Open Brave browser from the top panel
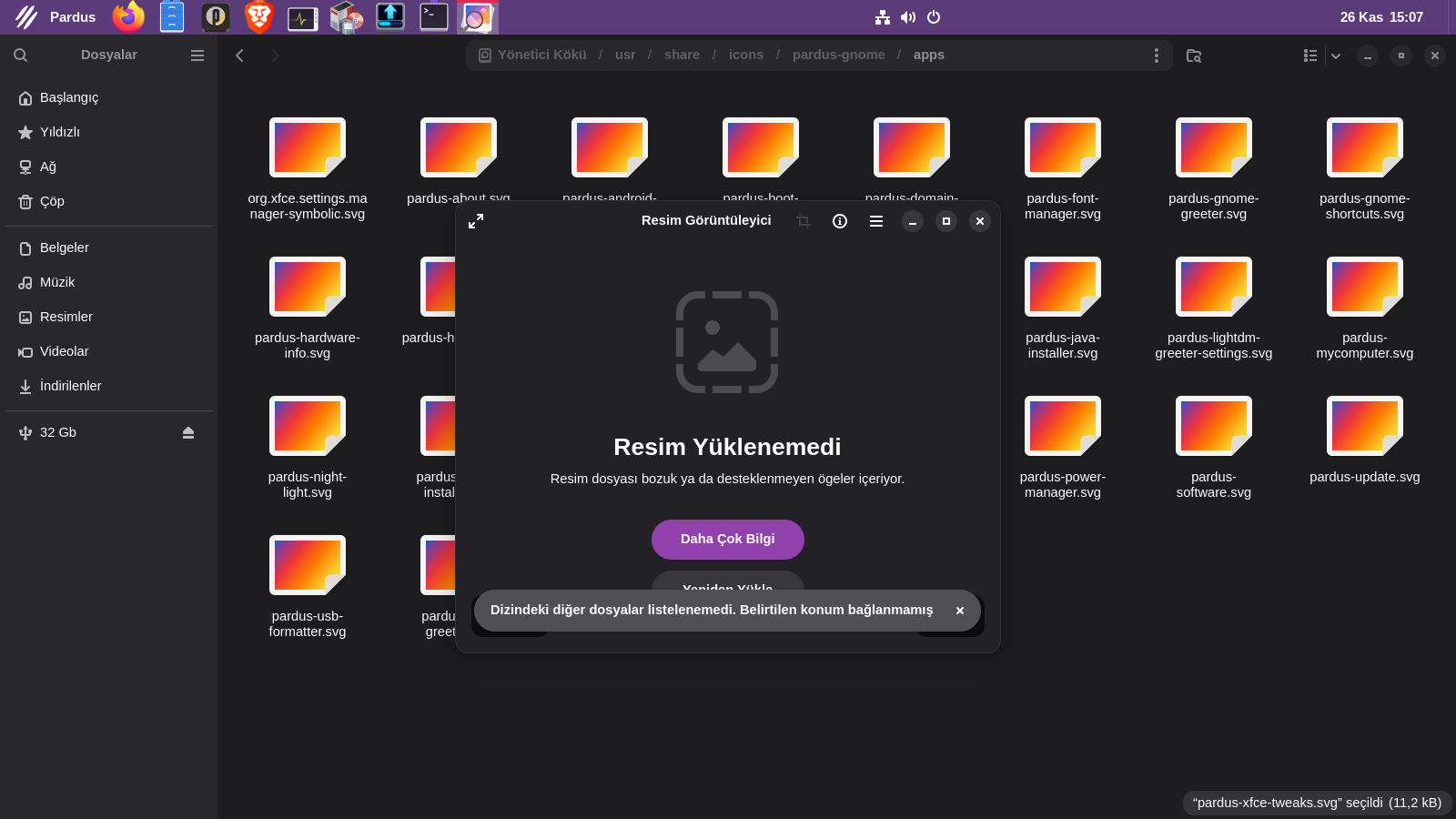The width and height of the screenshot is (1456, 819). click(x=259, y=17)
